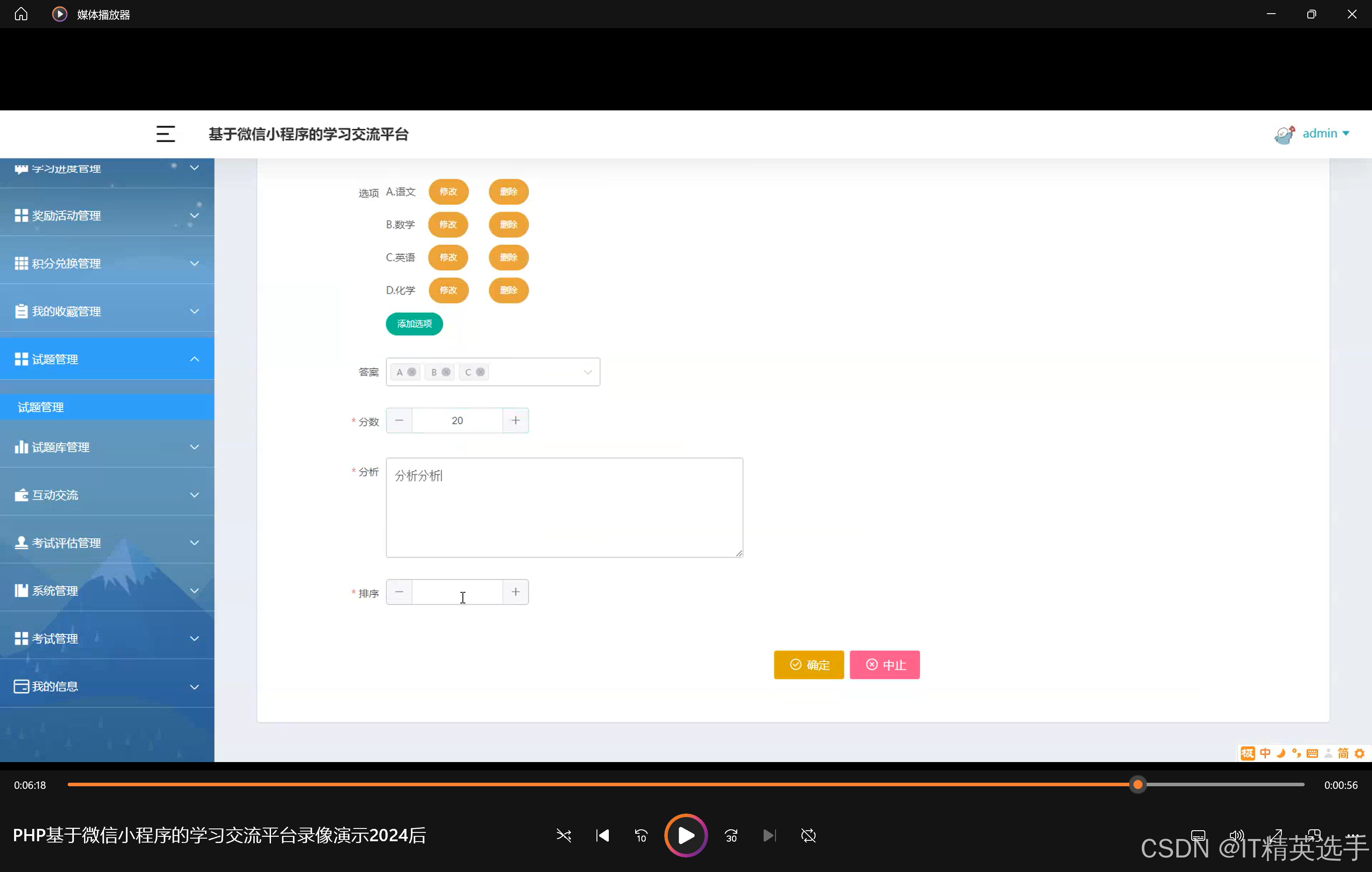Click the sidebar hamburger menu icon

point(165,134)
